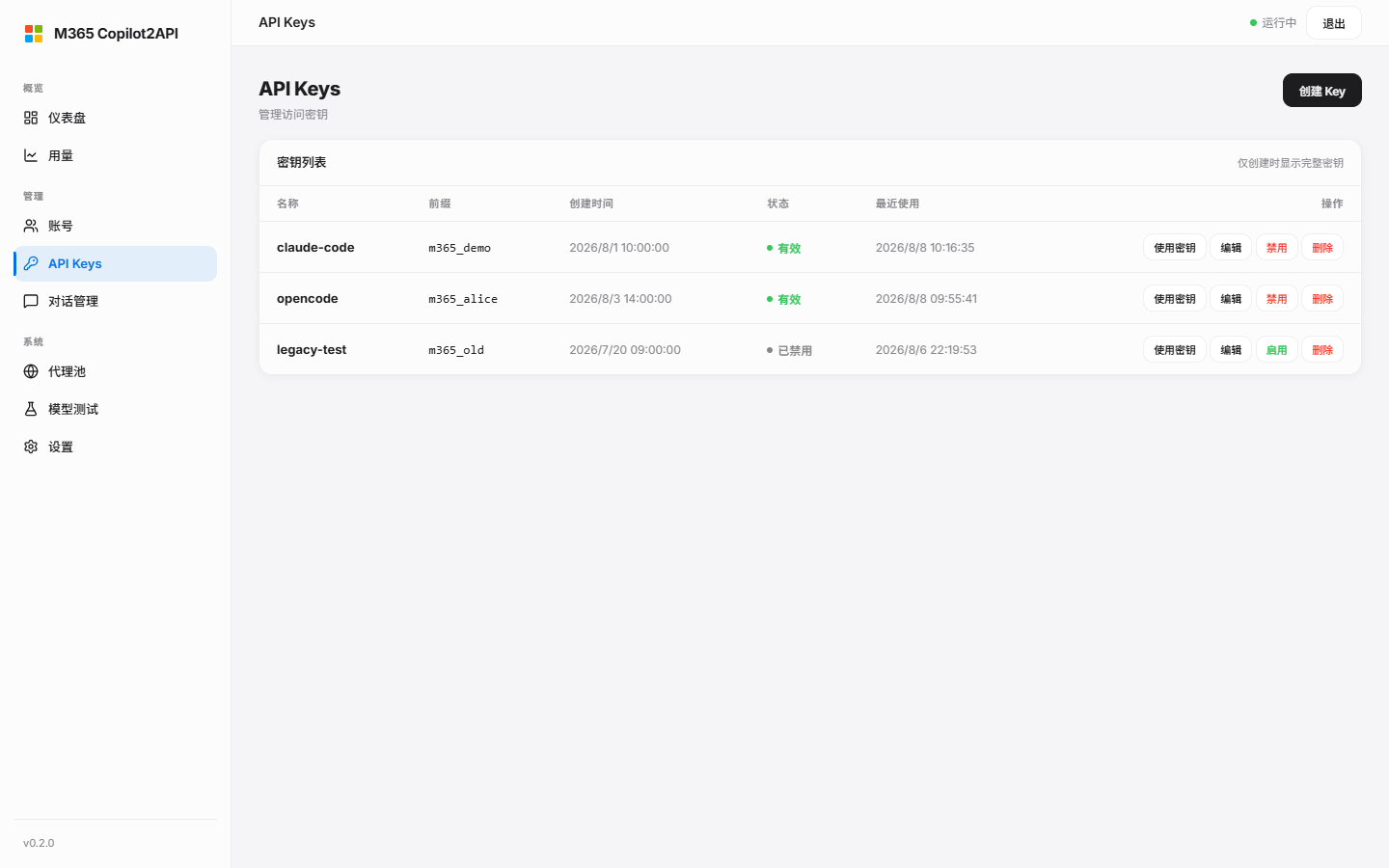The width and height of the screenshot is (1389, 868).
Task: Click the 有效 status of claude-code
Action: 784,248
